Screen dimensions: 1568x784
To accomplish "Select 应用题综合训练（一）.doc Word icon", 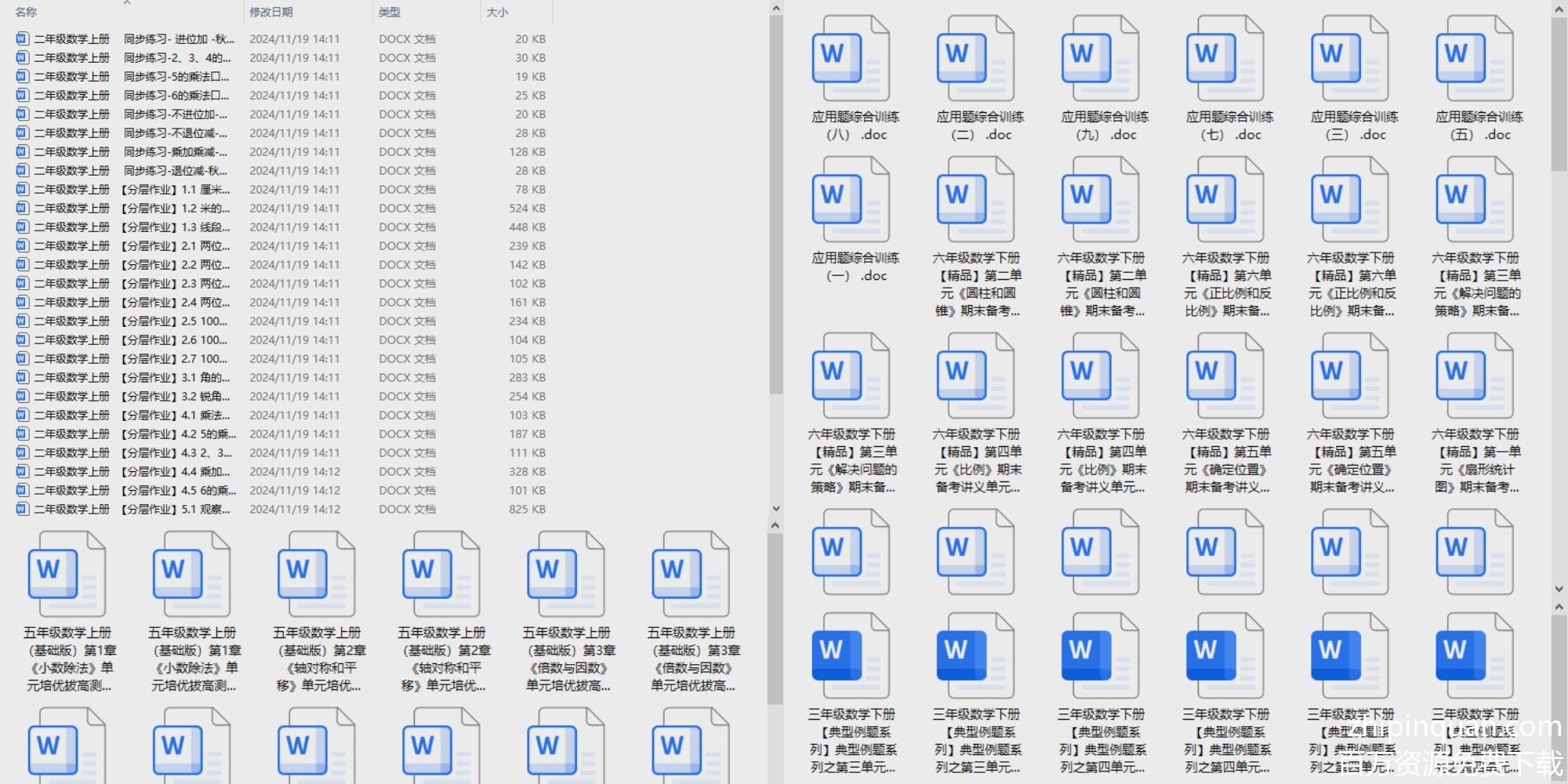I will (x=851, y=201).
